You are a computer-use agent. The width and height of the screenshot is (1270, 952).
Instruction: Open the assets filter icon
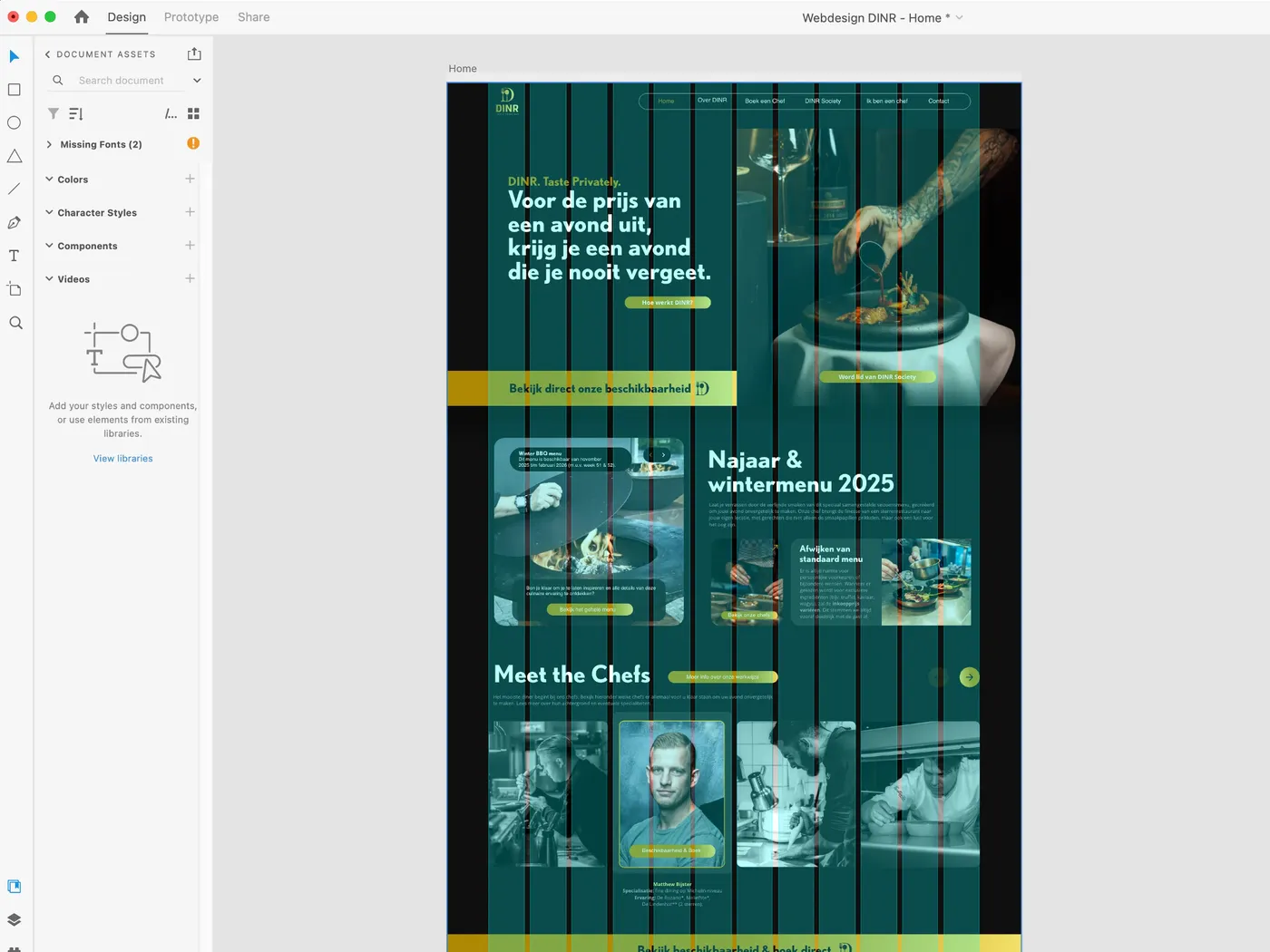coord(54,113)
